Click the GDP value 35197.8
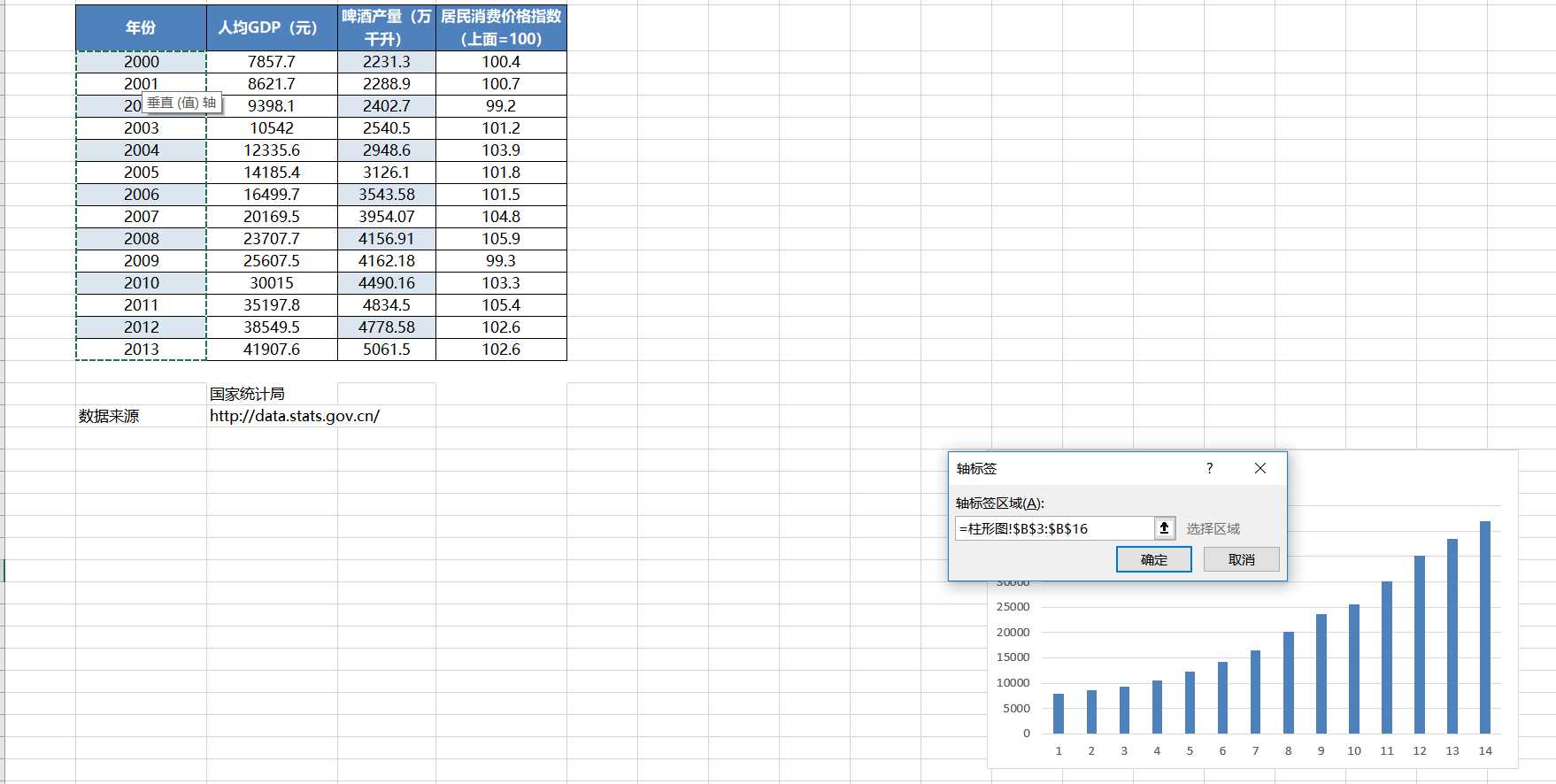 (272, 305)
